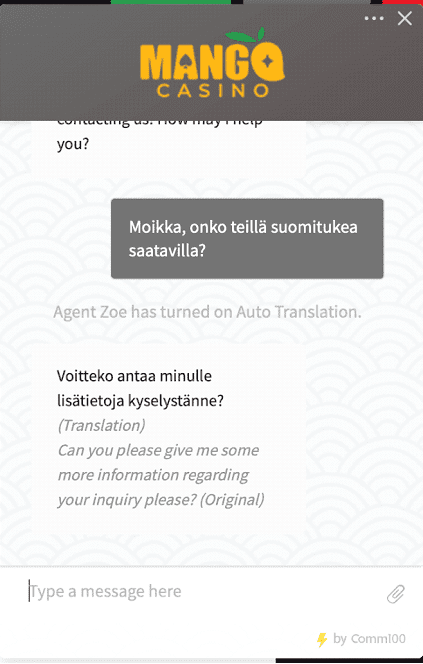This screenshot has width=423, height=664.
Task: Click the CASINO text under the logo
Action: [212, 90]
